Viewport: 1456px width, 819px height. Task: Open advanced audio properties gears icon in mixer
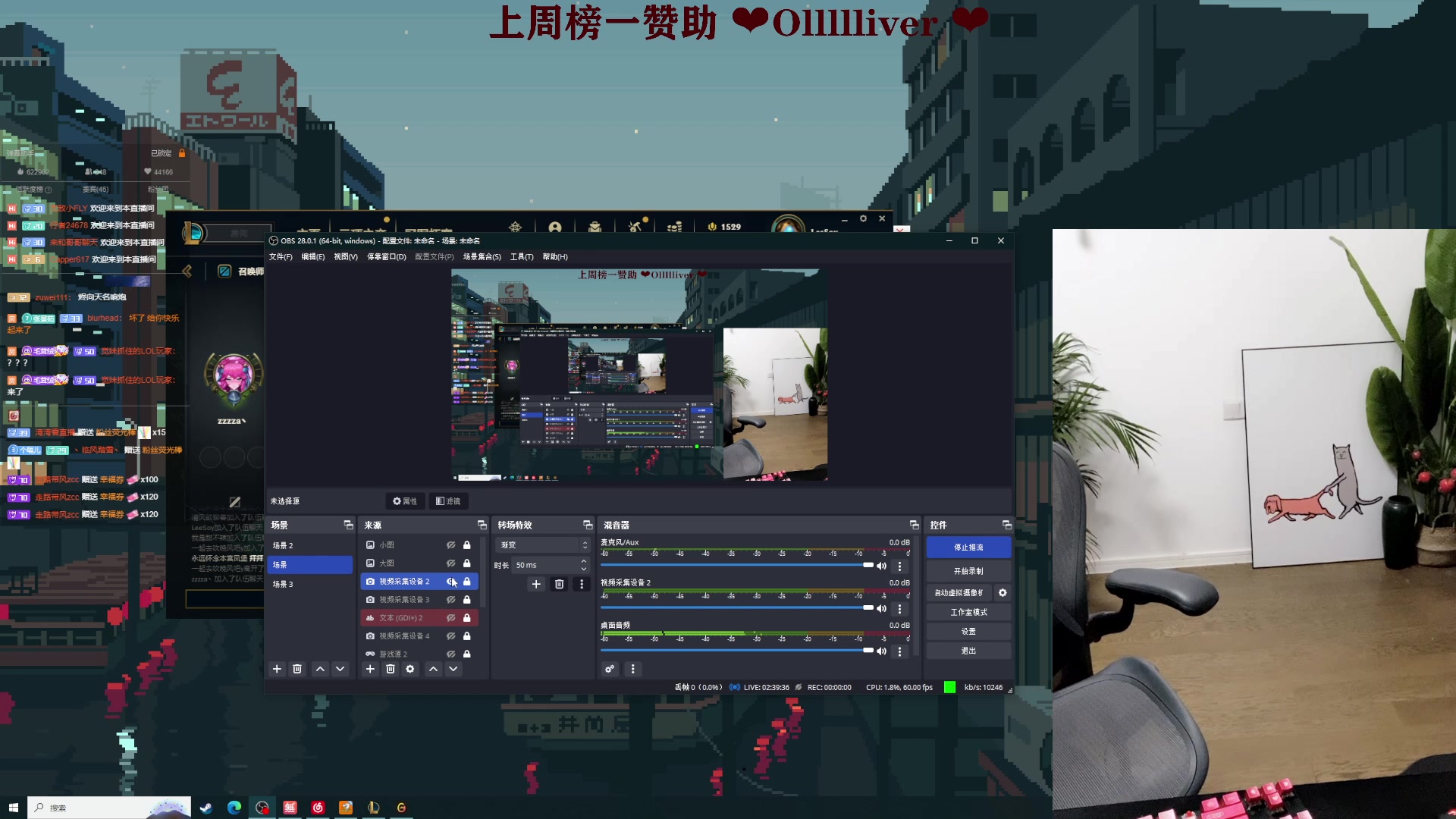click(610, 669)
